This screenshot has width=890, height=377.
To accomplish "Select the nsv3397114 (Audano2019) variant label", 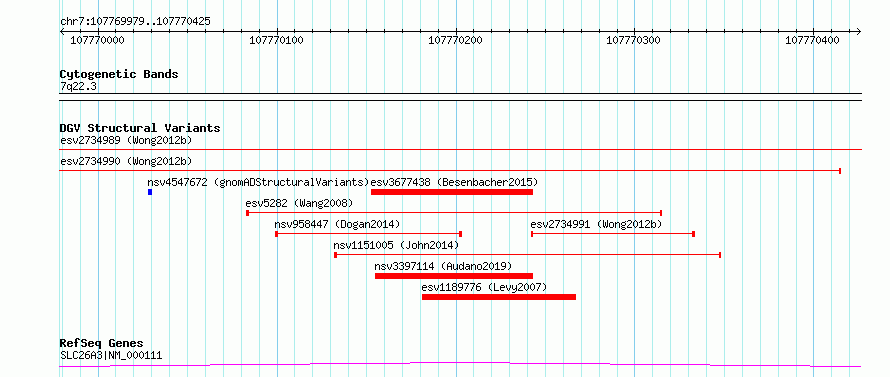I will point(443,266).
